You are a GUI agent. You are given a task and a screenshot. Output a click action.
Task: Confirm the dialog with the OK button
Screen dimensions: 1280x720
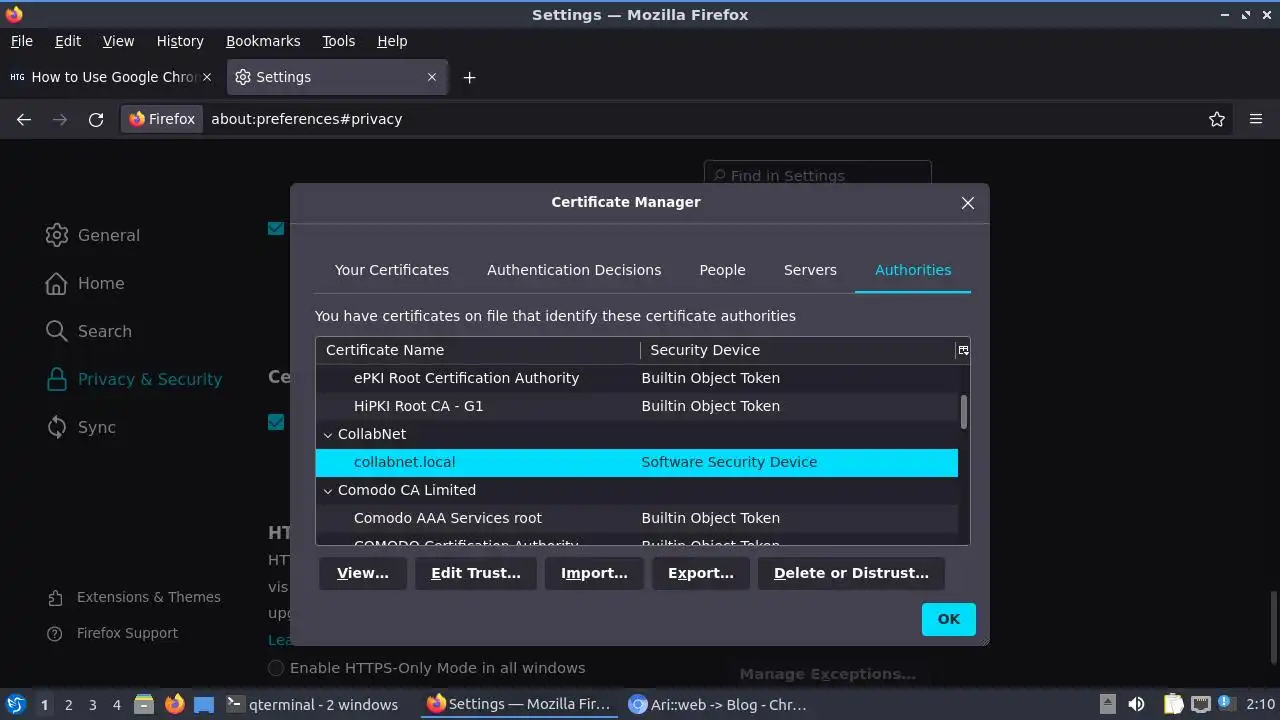(949, 619)
